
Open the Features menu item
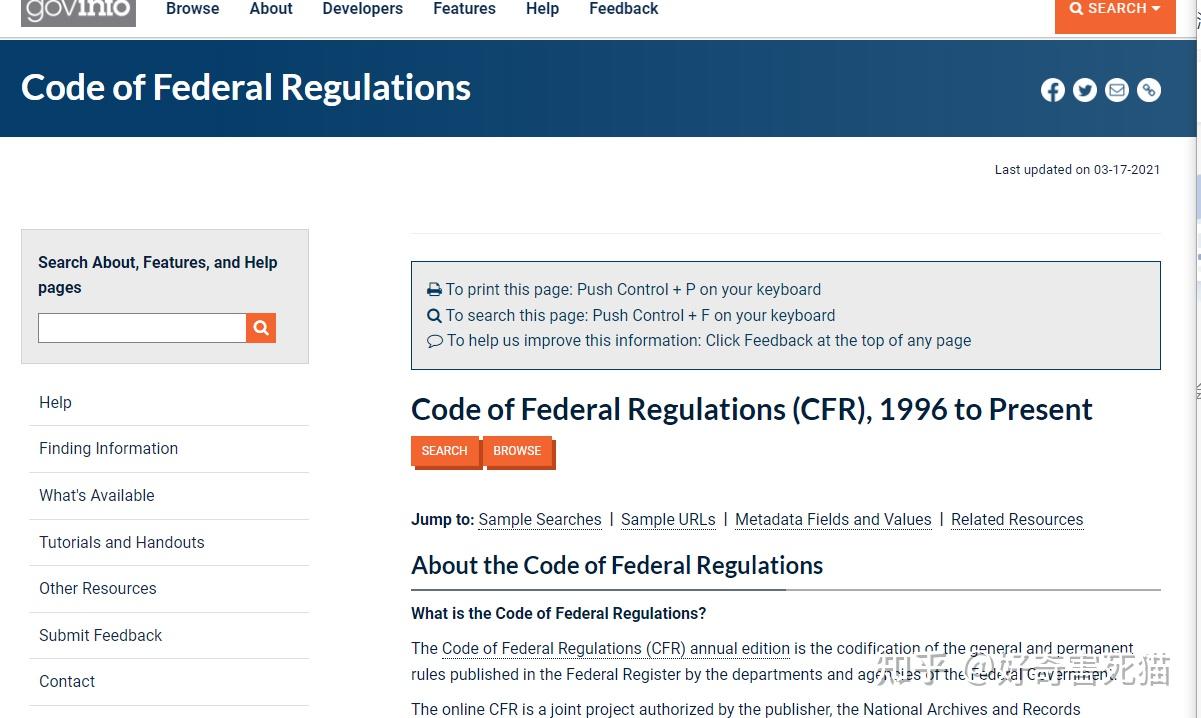click(464, 9)
